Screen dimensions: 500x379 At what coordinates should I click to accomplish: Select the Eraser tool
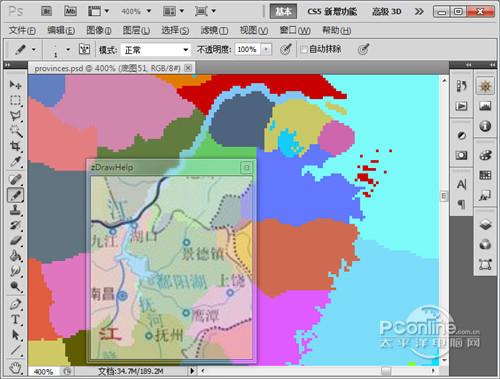click(15, 241)
